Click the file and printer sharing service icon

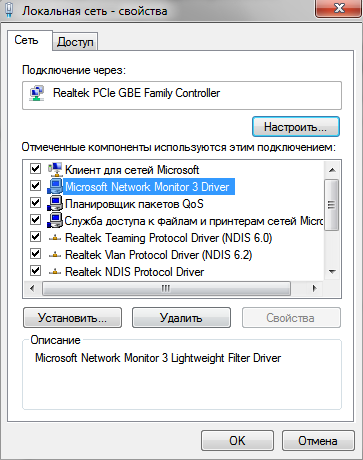55,220
